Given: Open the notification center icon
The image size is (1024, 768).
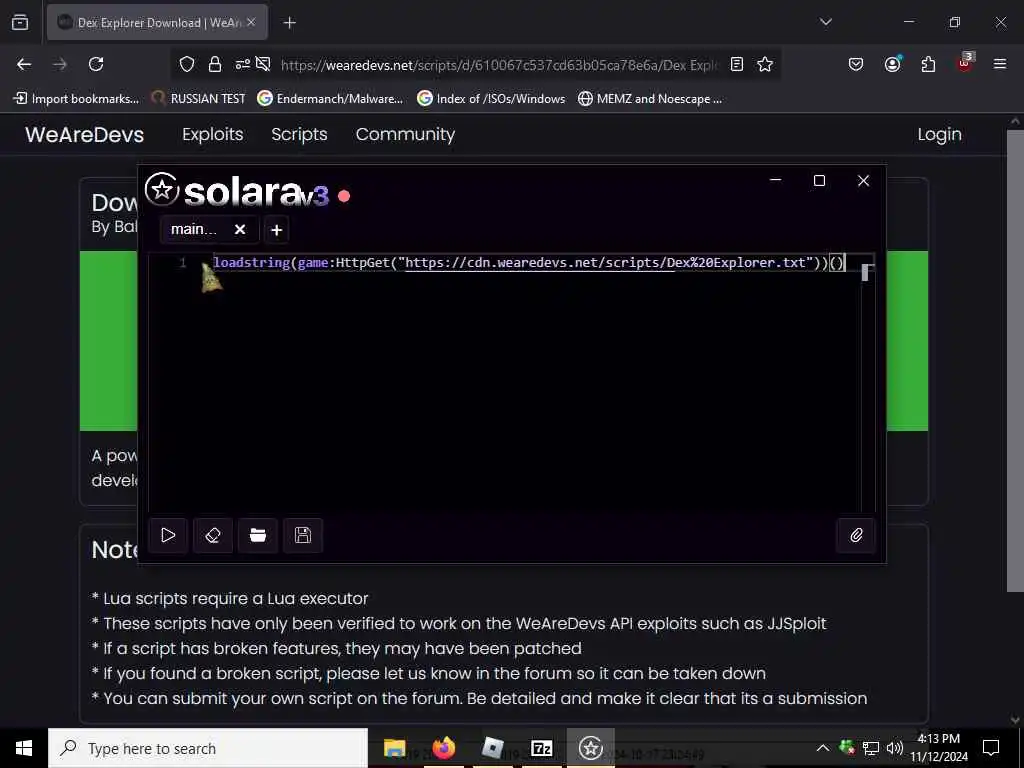Looking at the screenshot, I should 991,748.
